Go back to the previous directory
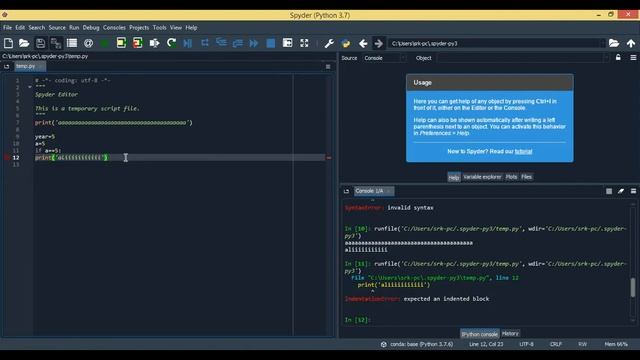 click(363, 43)
